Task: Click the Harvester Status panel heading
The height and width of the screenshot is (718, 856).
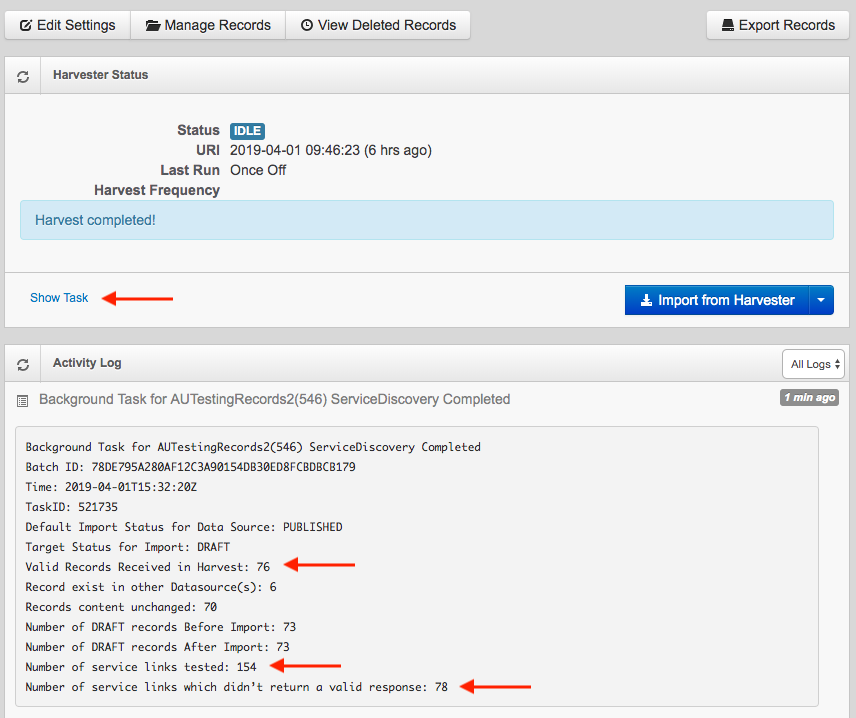Action: (x=101, y=75)
